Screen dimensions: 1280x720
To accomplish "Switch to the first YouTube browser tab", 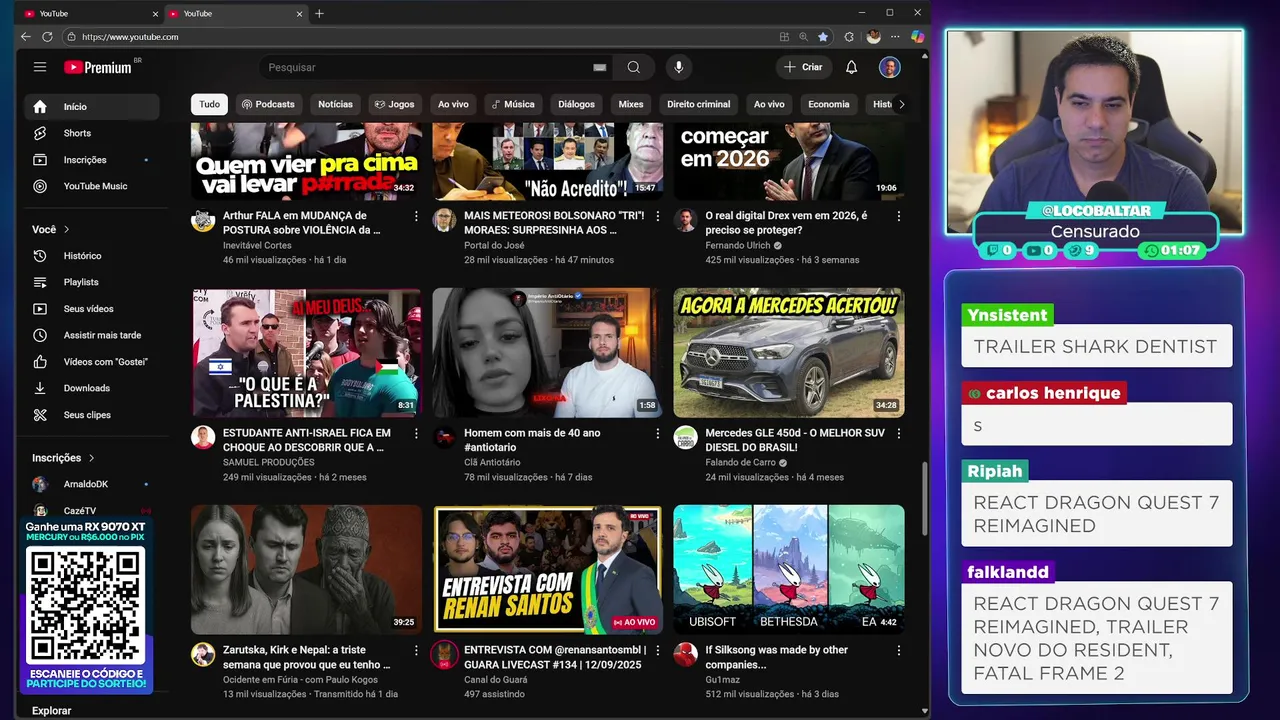I will pyautogui.click(x=90, y=14).
